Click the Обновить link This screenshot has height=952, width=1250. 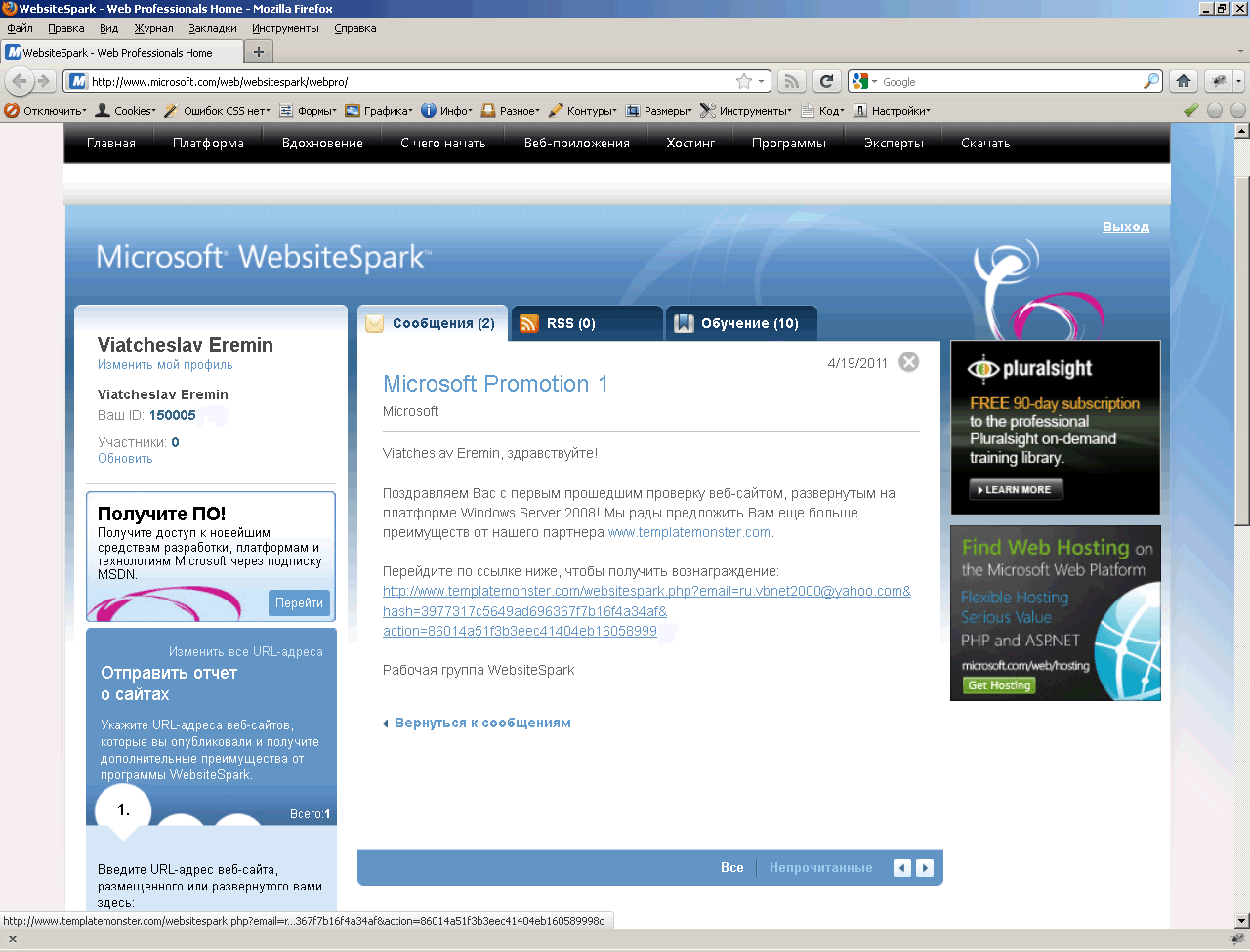[125, 459]
